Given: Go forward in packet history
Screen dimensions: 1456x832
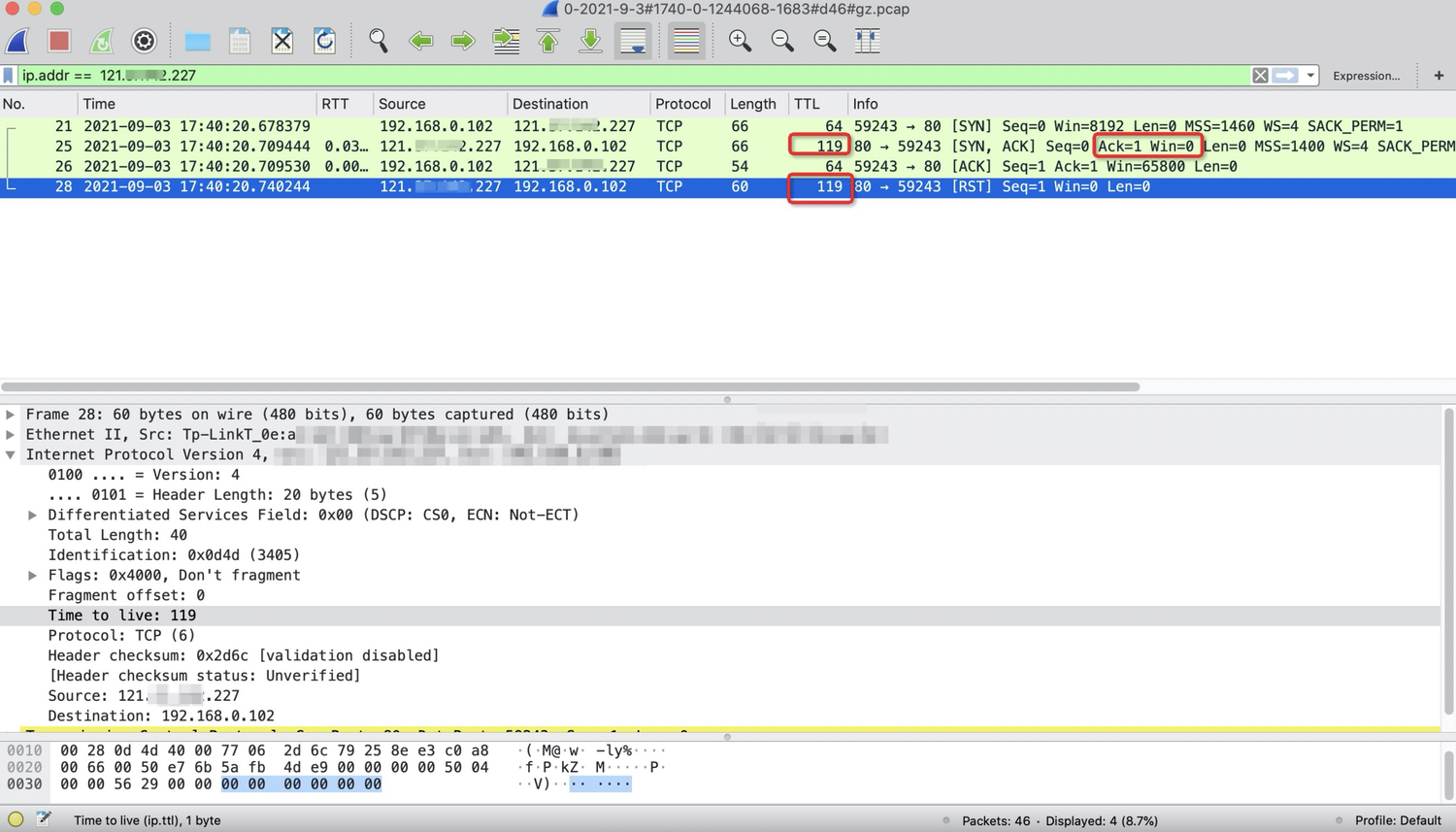Looking at the screenshot, I should pos(463,41).
